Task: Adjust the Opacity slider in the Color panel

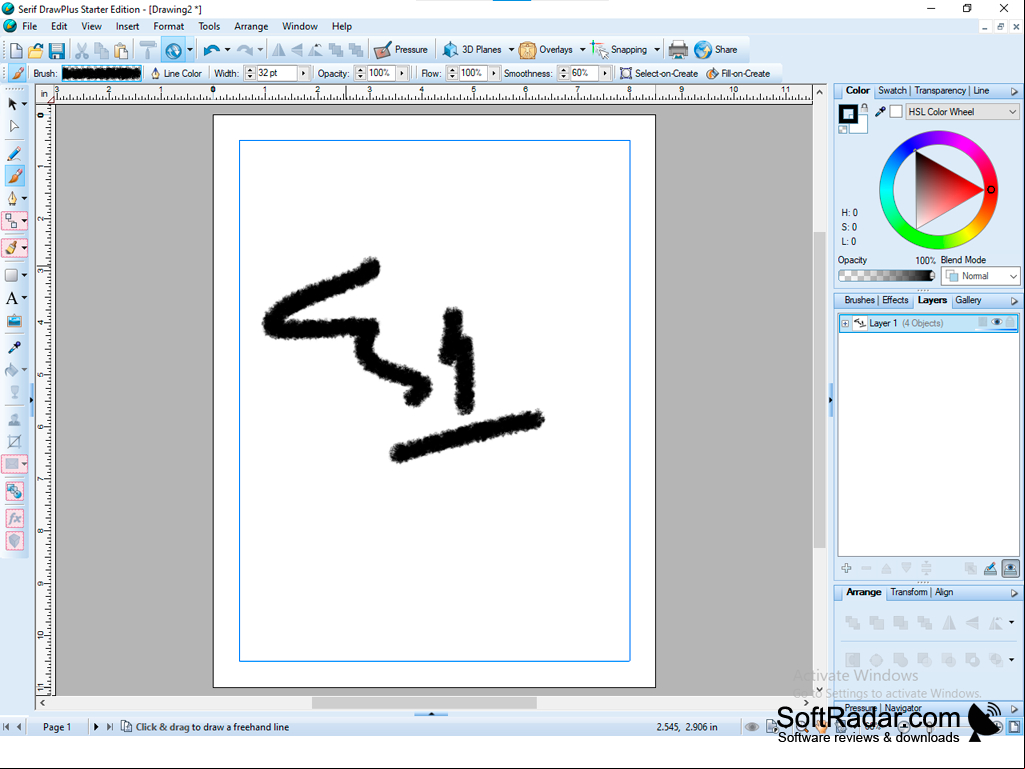Action: [x=886, y=276]
